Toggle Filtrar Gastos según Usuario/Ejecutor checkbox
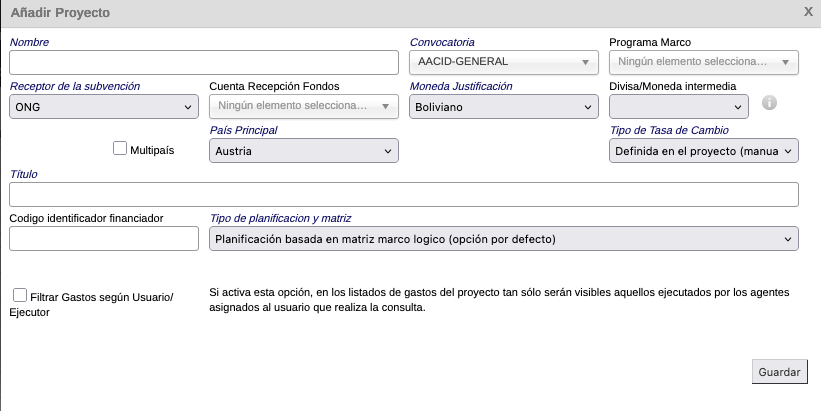This screenshot has height=411, width=821. [x=20, y=295]
